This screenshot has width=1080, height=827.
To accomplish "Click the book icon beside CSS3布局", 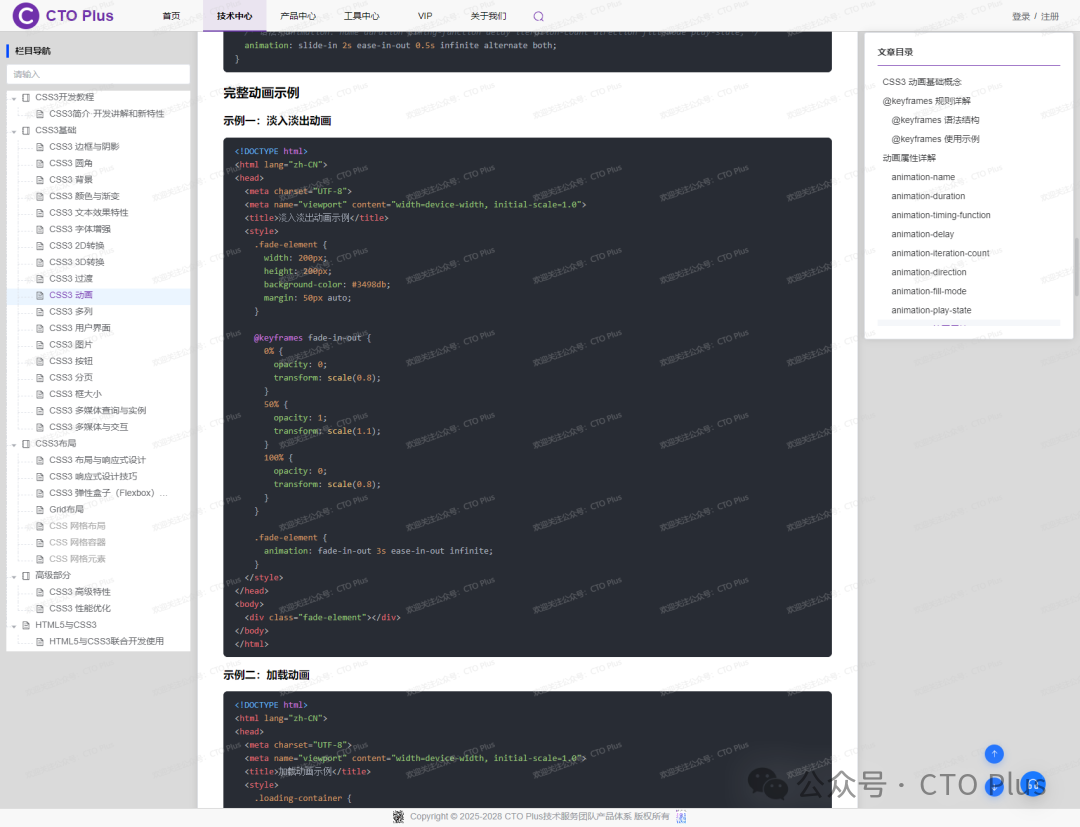I will coord(26,443).
